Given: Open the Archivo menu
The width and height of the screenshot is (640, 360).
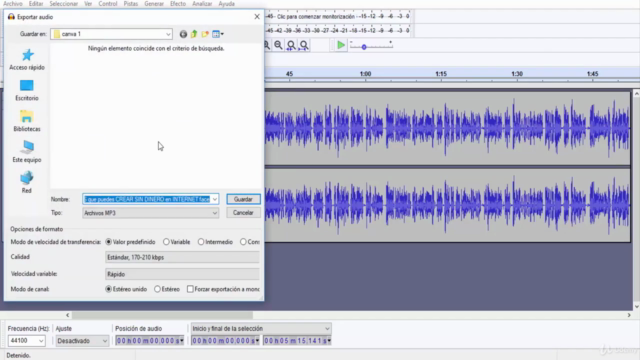Looking at the screenshot, I should pyautogui.click(x=13, y=4).
